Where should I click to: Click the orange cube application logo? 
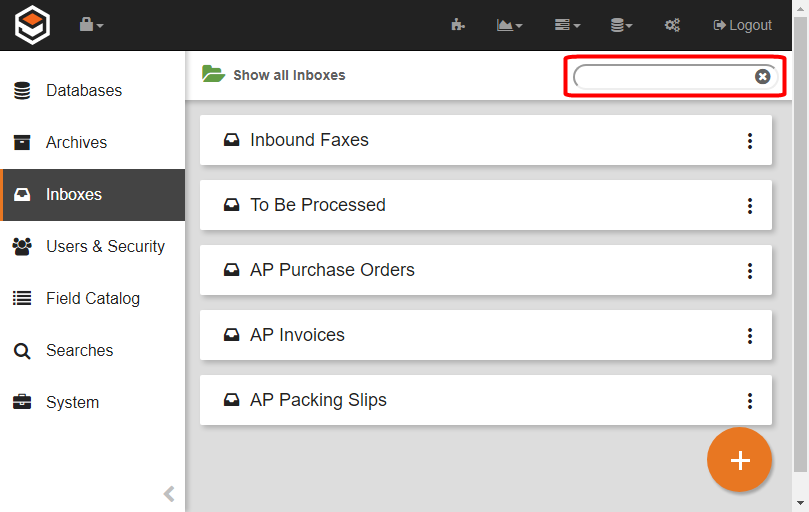pyautogui.click(x=32, y=25)
